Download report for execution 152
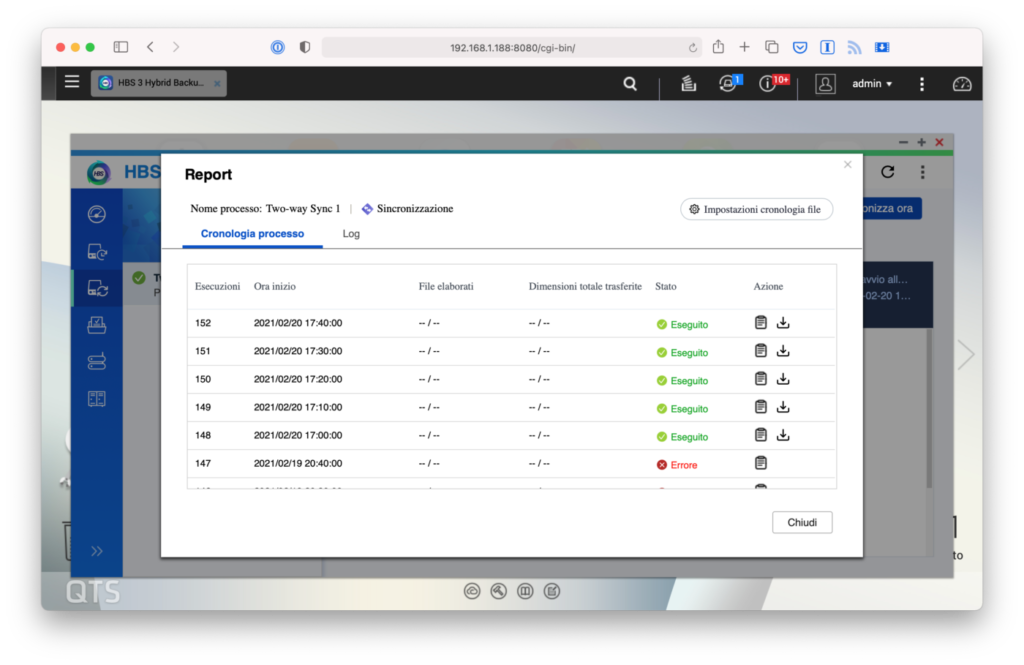This screenshot has width=1024, height=665. (783, 323)
